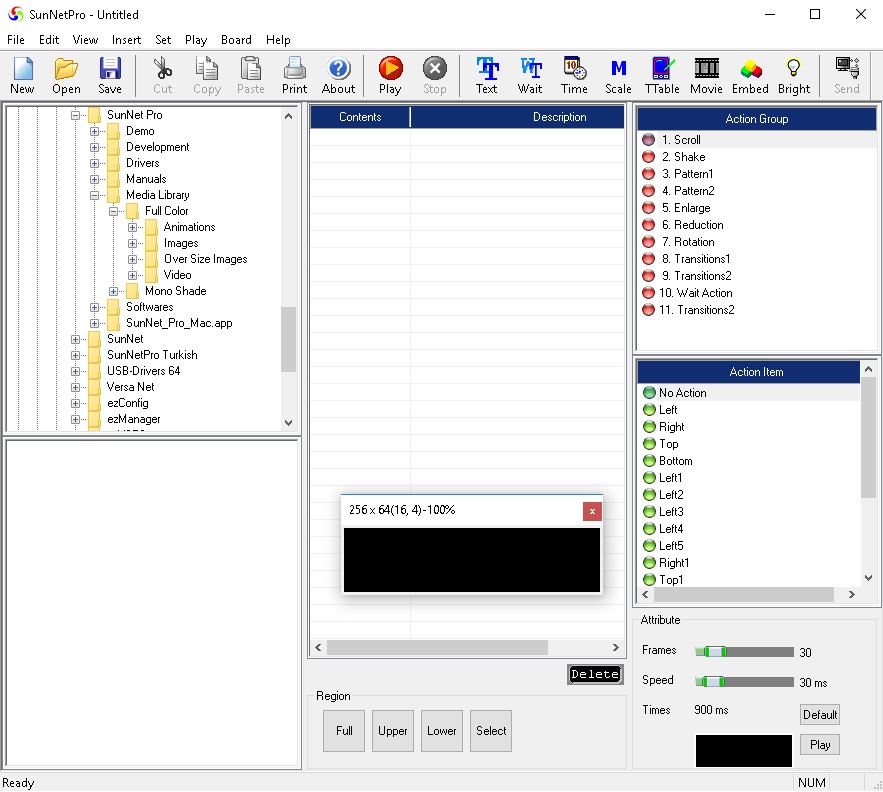Choose the Left action item
Image resolution: width=883 pixels, height=792 pixels.
749,410
